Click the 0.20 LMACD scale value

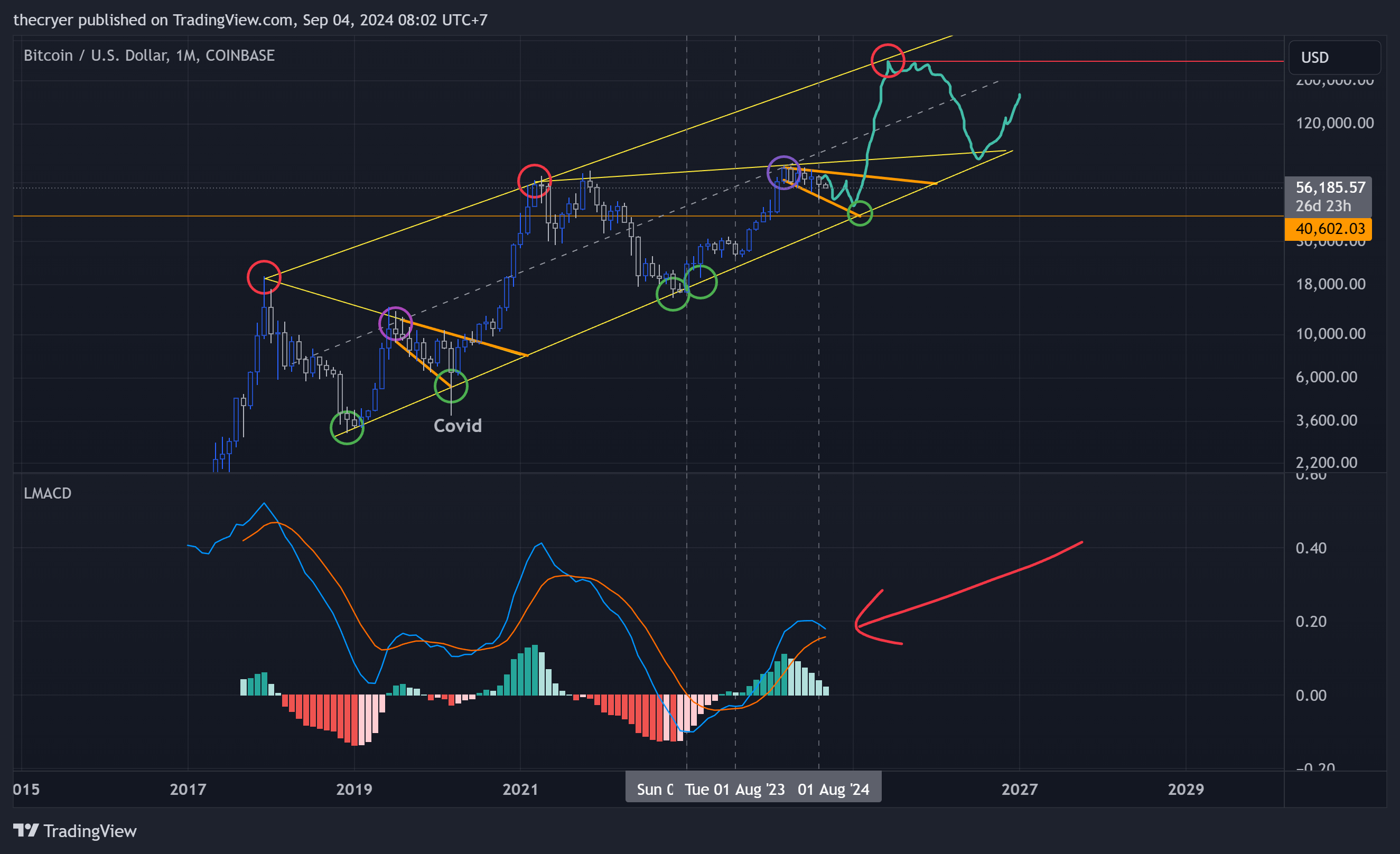pyautogui.click(x=1311, y=621)
